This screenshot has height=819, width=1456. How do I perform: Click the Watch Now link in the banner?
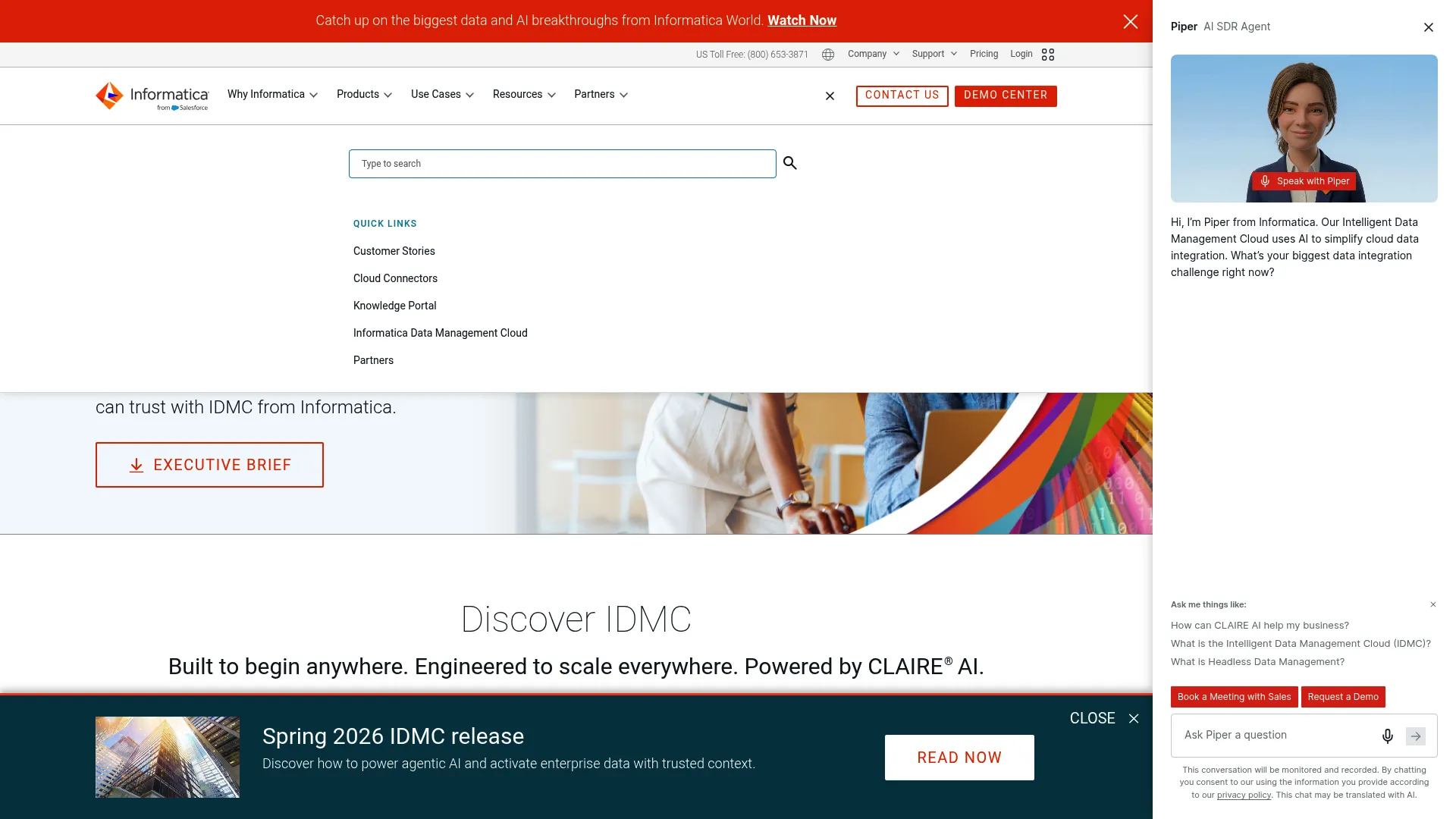pos(802,20)
